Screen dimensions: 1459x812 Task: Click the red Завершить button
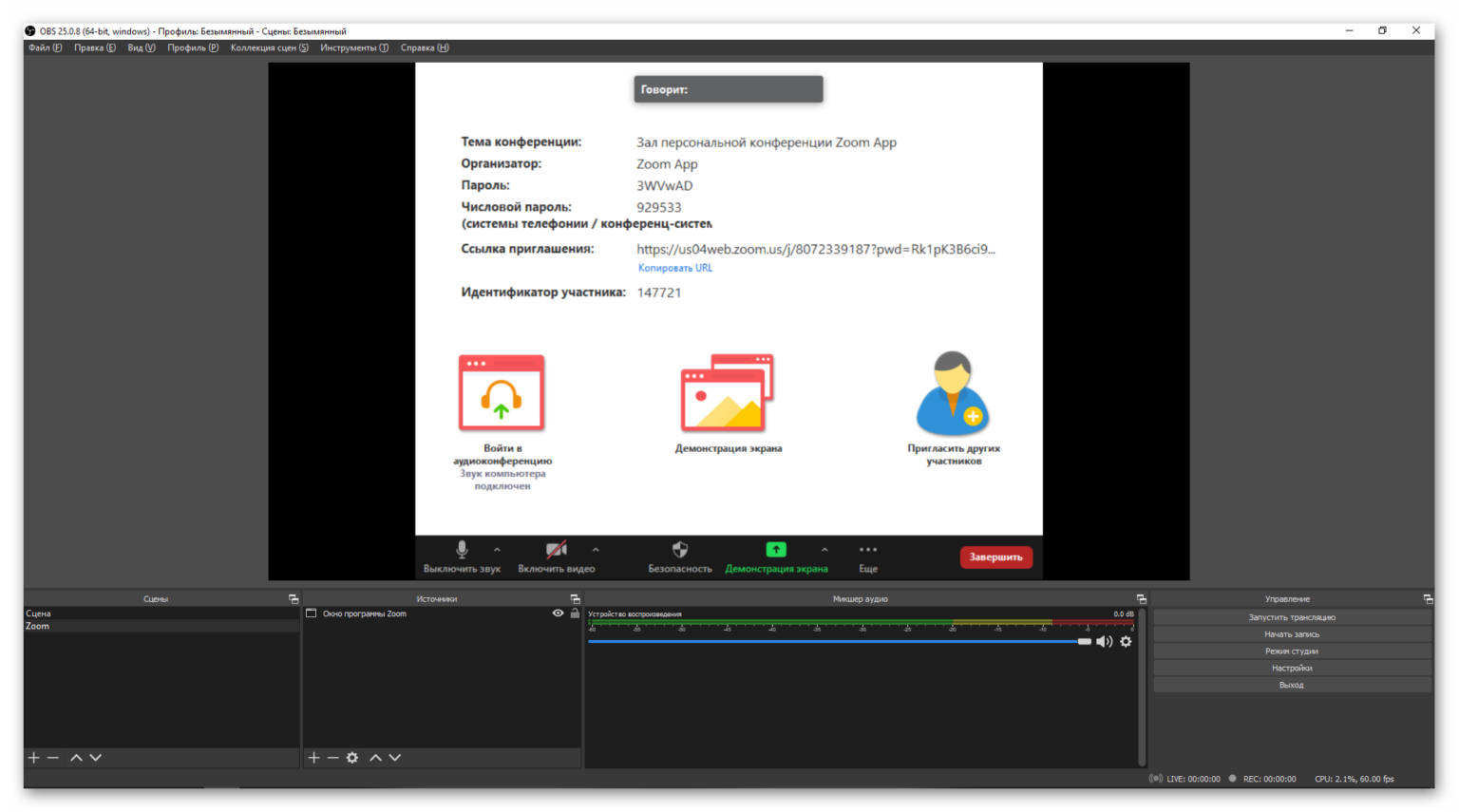pyautogui.click(x=995, y=557)
